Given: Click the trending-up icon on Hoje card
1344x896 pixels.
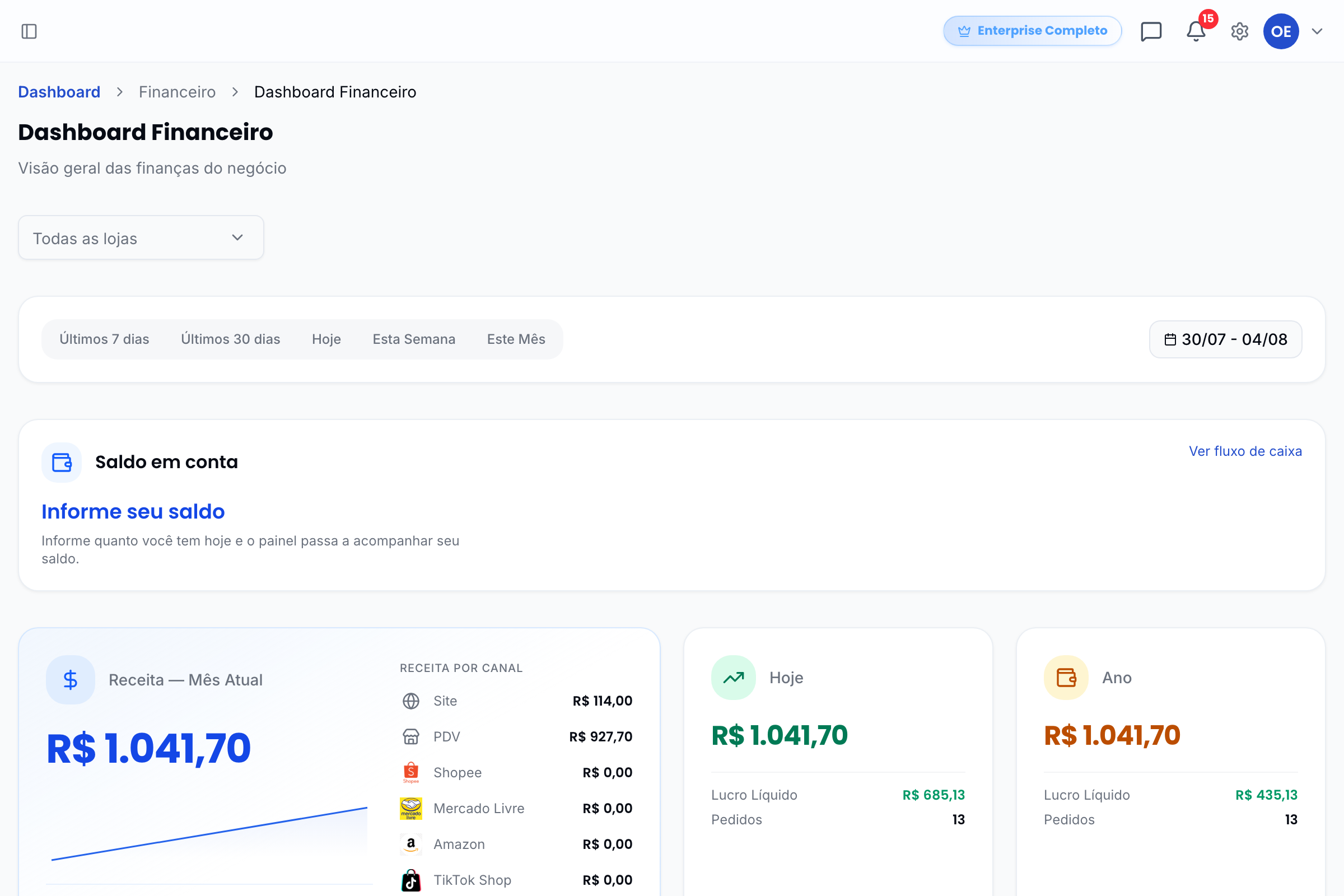Looking at the screenshot, I should point(734,678).
